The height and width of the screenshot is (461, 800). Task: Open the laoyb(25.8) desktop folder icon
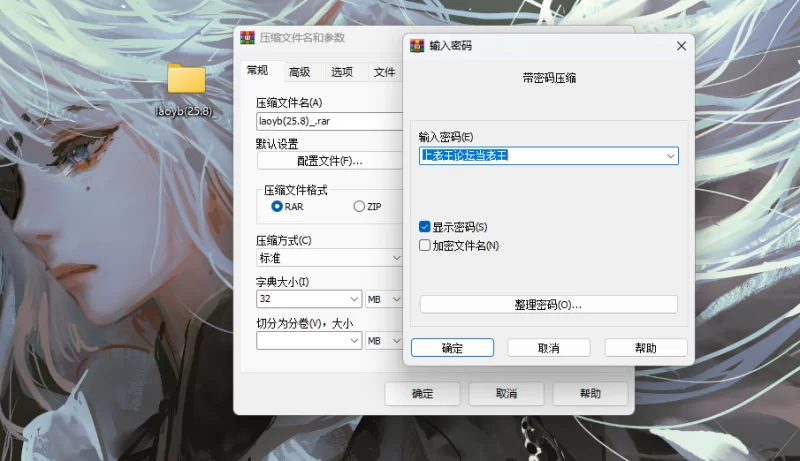tap(186, 79)
